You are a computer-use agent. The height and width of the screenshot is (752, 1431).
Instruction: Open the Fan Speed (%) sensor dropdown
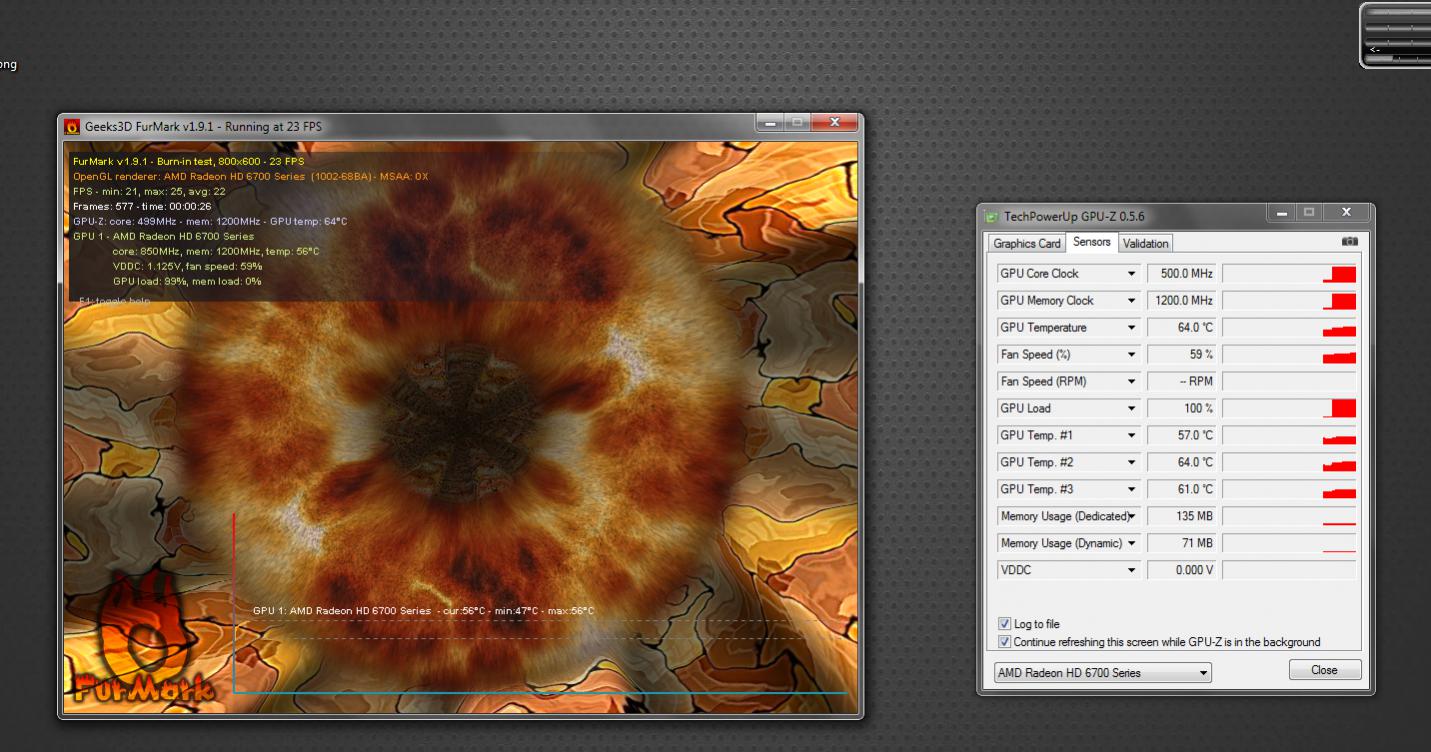(x=1132, y=355)
